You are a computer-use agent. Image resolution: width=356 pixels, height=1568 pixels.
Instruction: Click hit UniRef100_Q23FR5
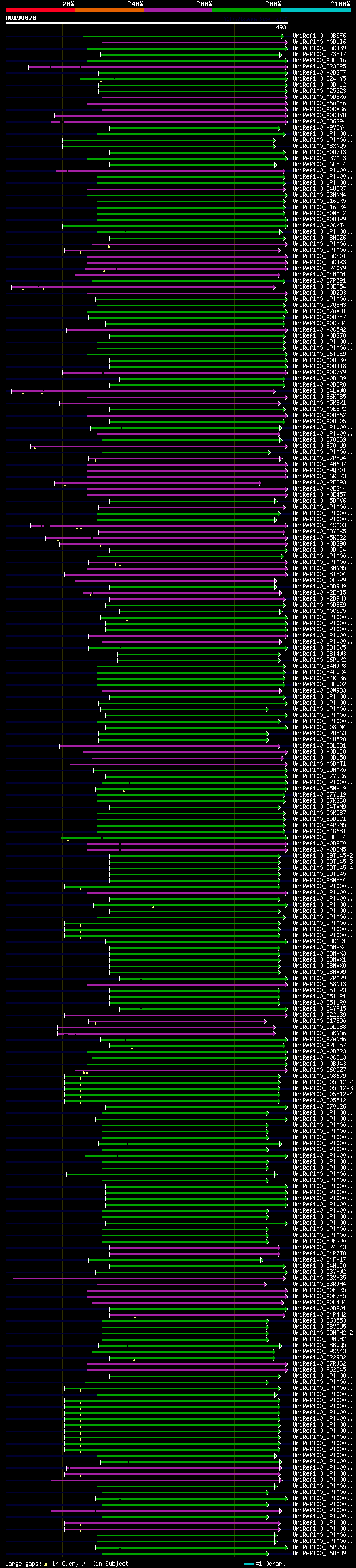pyautogui.click(x=319, y=66)
